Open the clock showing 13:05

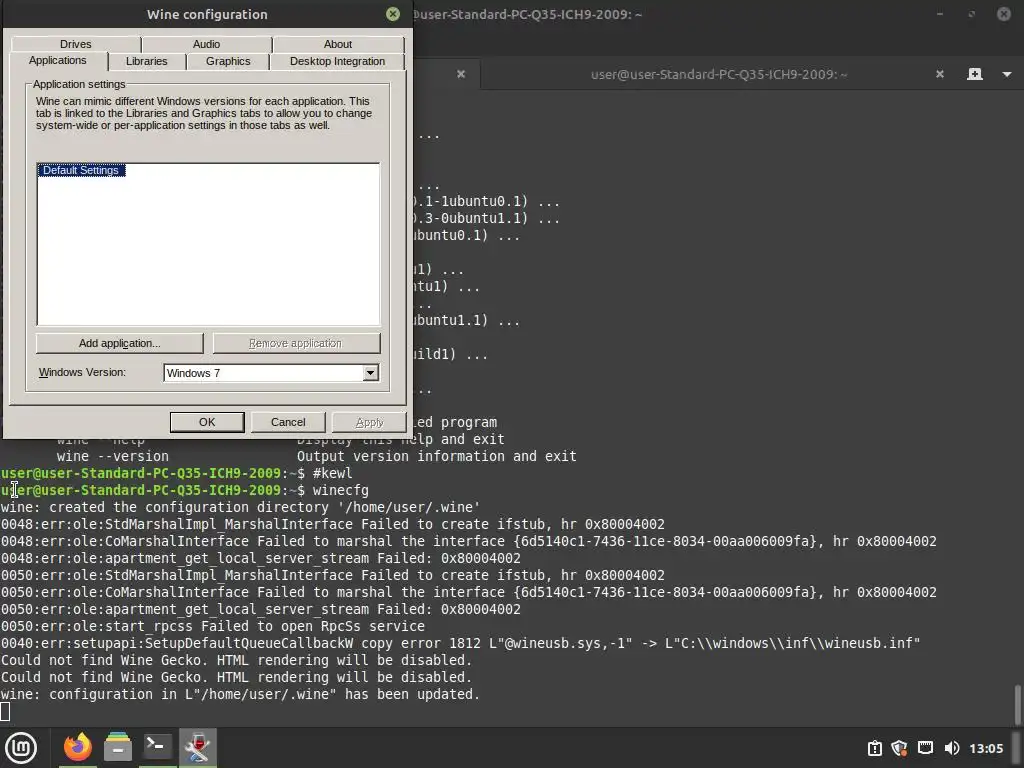986,748
